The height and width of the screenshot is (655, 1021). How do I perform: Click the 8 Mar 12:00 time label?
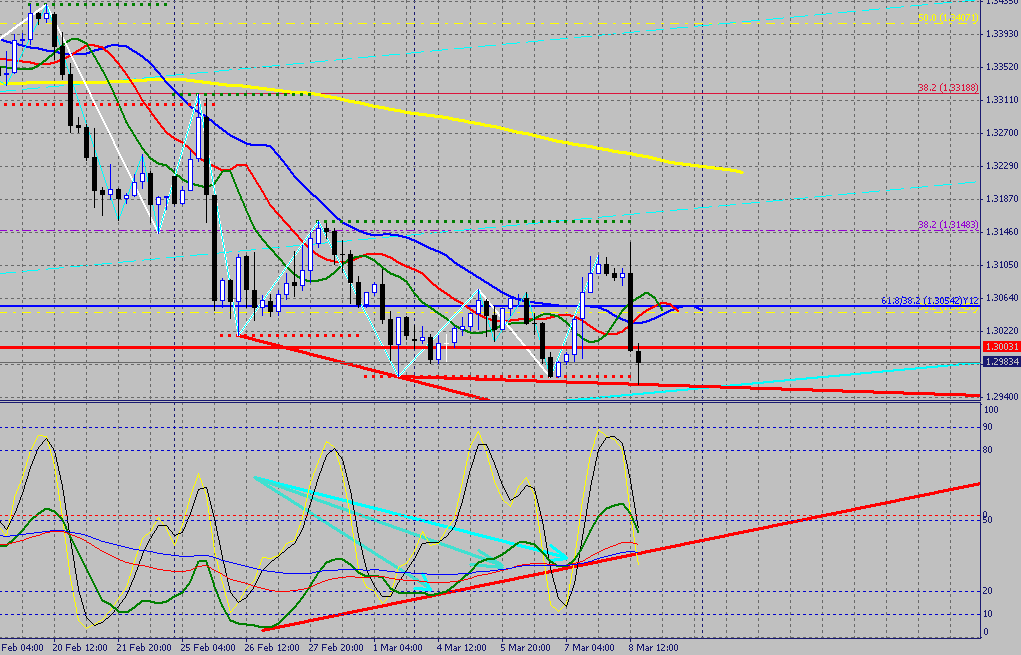(x=654, y=648)
